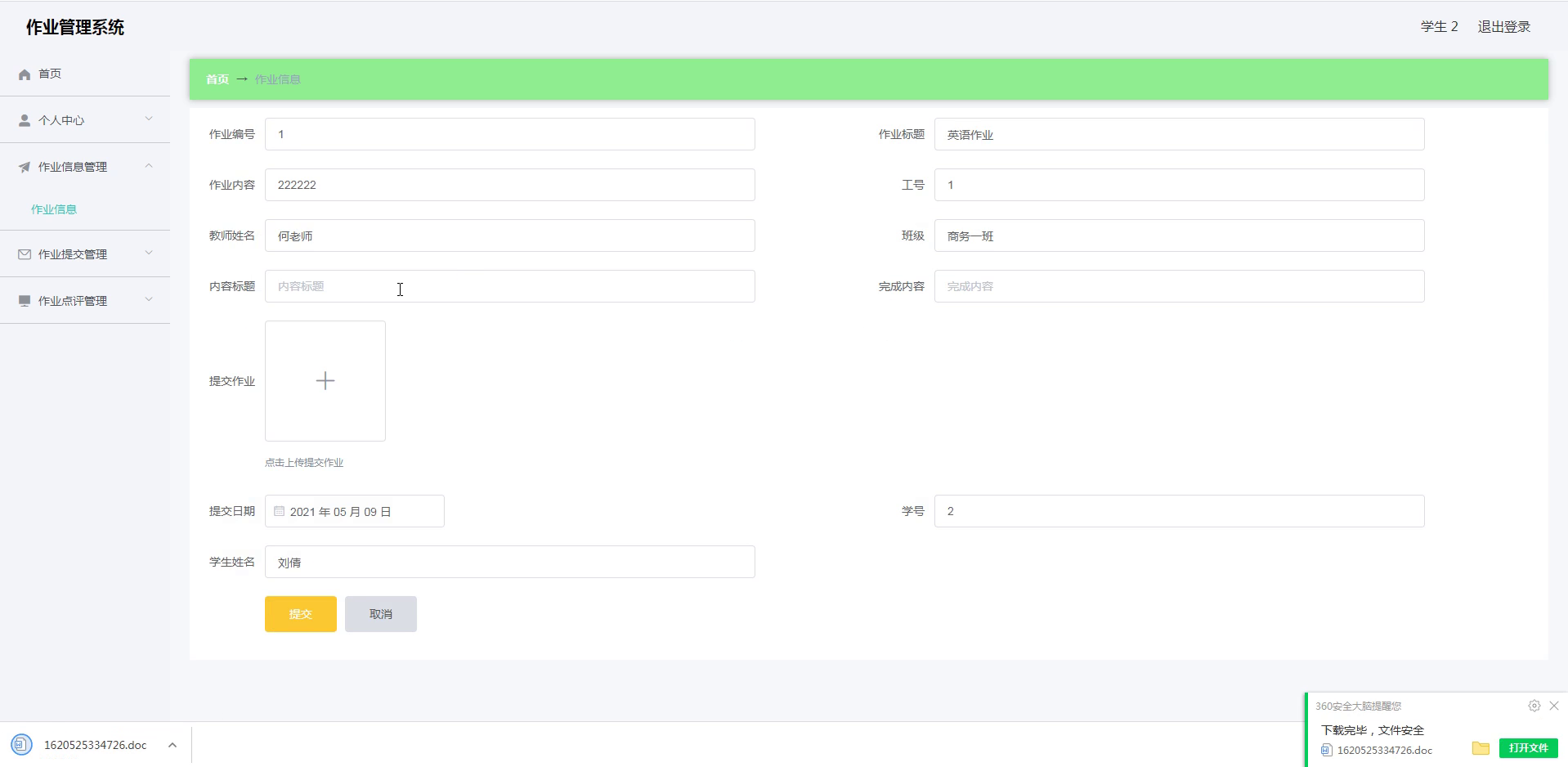Click the 首页 breadcrumb link
This screenshot has width=1568, height=767.
[217, 79]
